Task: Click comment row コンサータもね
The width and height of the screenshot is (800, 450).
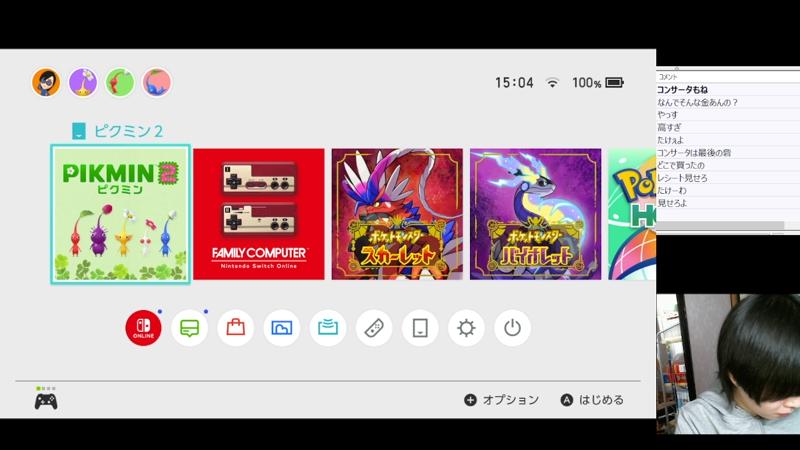Action: point(728,90)
